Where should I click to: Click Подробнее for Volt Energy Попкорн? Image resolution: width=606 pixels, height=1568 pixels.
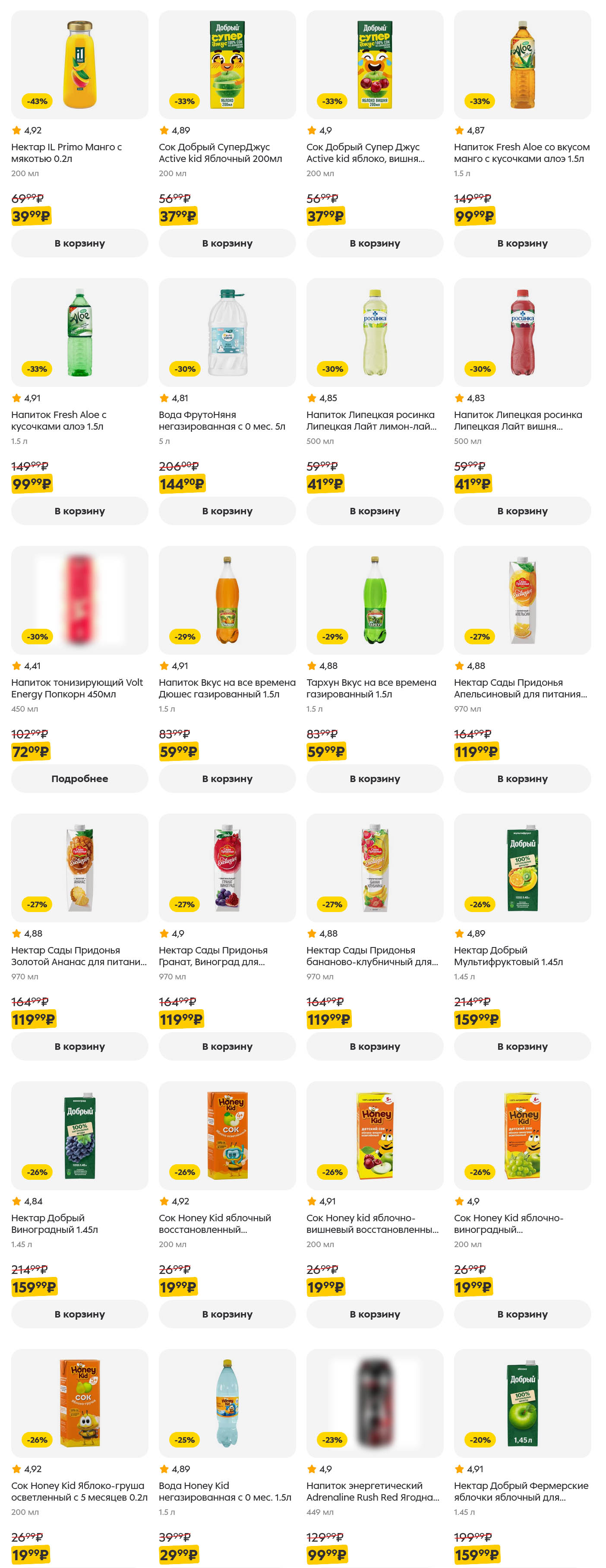click(x=80, y=779)
